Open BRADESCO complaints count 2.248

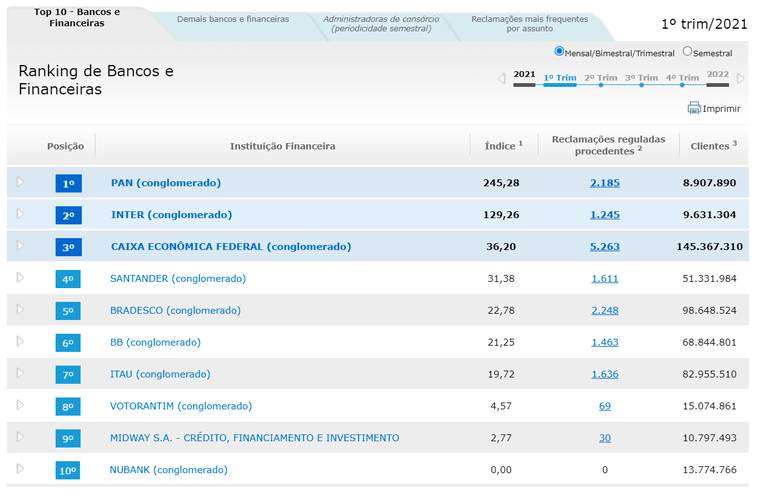click(605, 311)
